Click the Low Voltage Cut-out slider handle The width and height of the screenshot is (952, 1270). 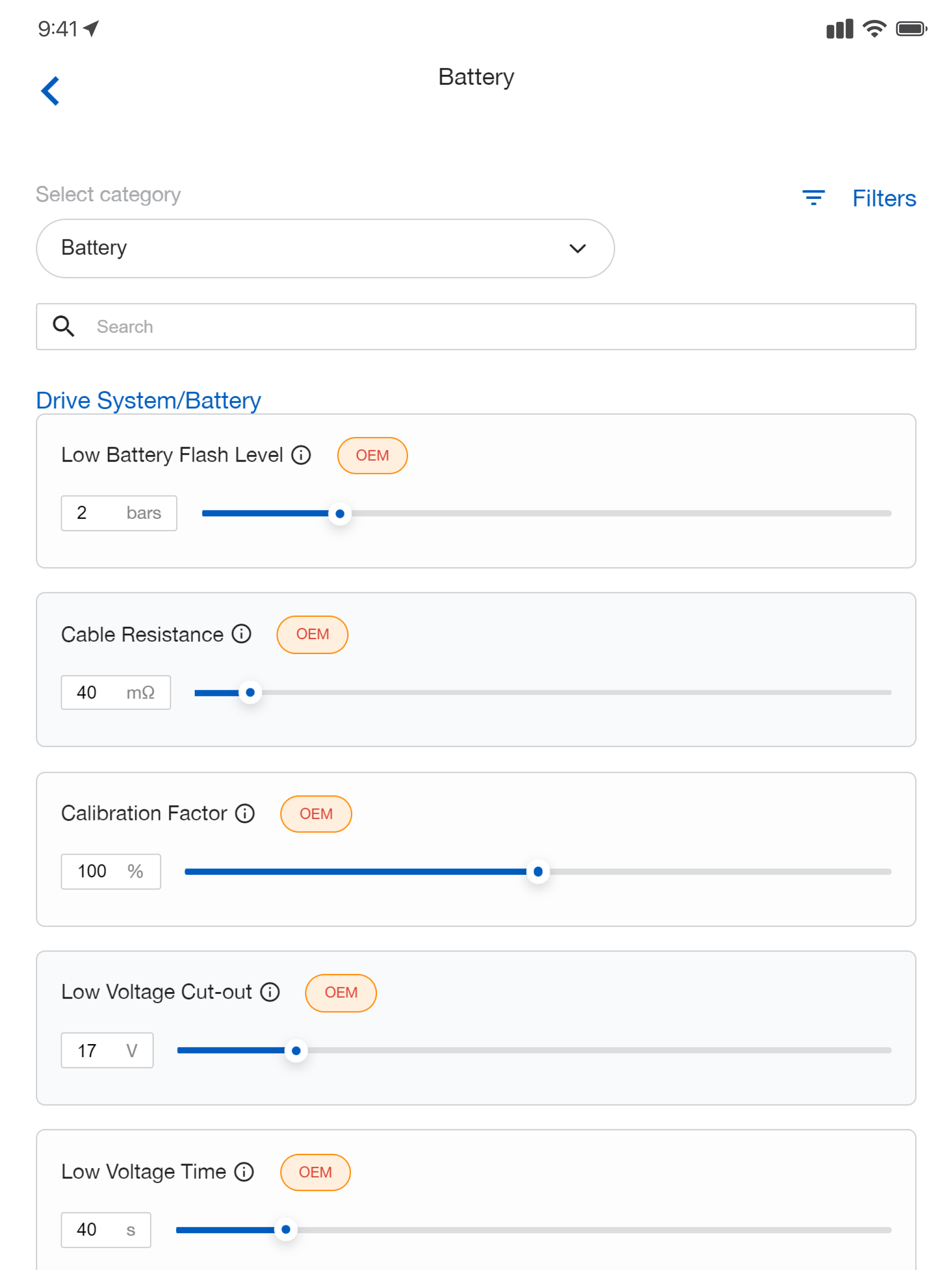tap(296, 1051)
